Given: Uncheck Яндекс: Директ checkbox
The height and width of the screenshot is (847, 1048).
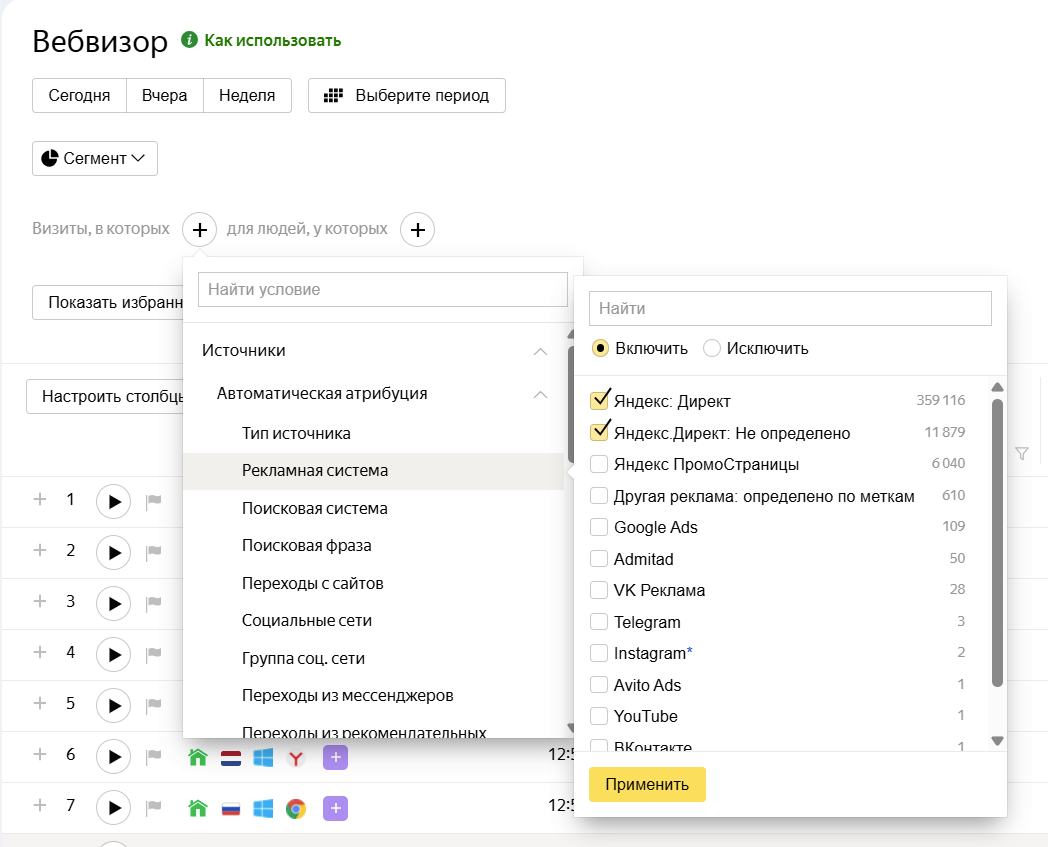Looking at the screenshot, I should [x=600, y=400].
